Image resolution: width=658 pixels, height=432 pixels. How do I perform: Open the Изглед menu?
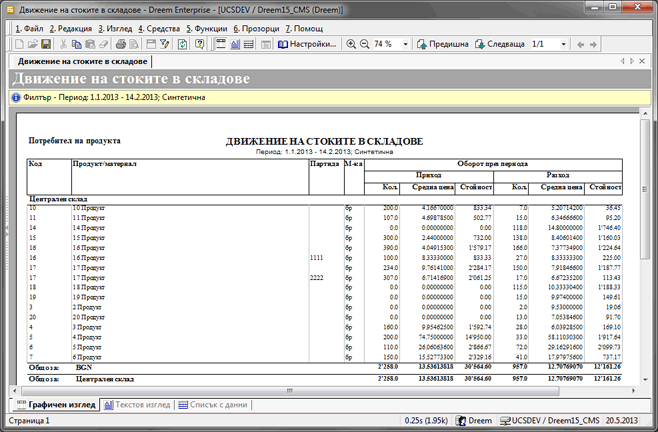point(115,29)
